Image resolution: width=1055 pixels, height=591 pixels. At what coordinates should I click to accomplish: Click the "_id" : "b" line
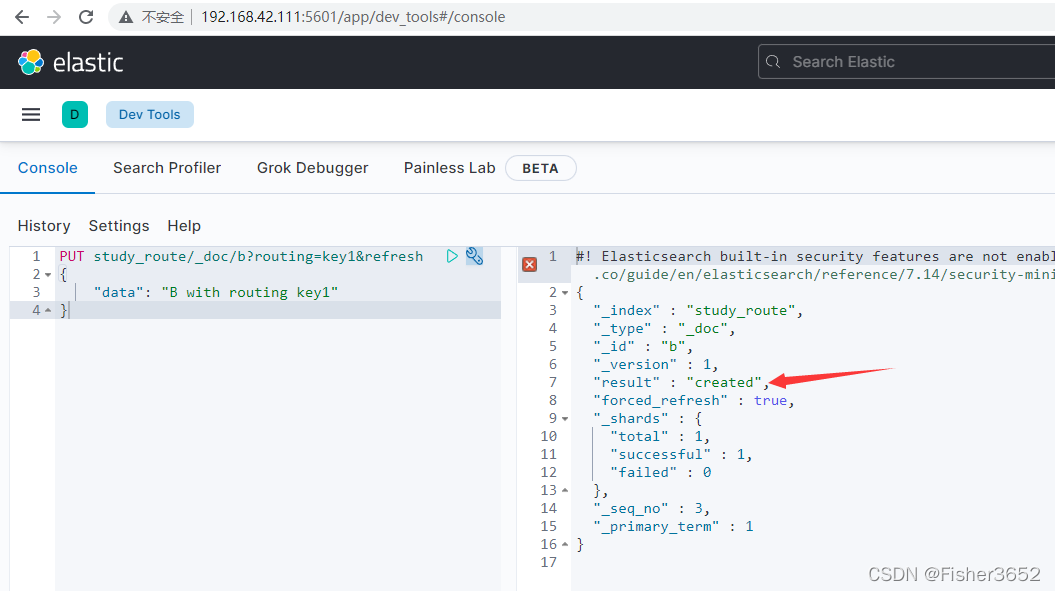pyautogui.click(x=643, y=347)
